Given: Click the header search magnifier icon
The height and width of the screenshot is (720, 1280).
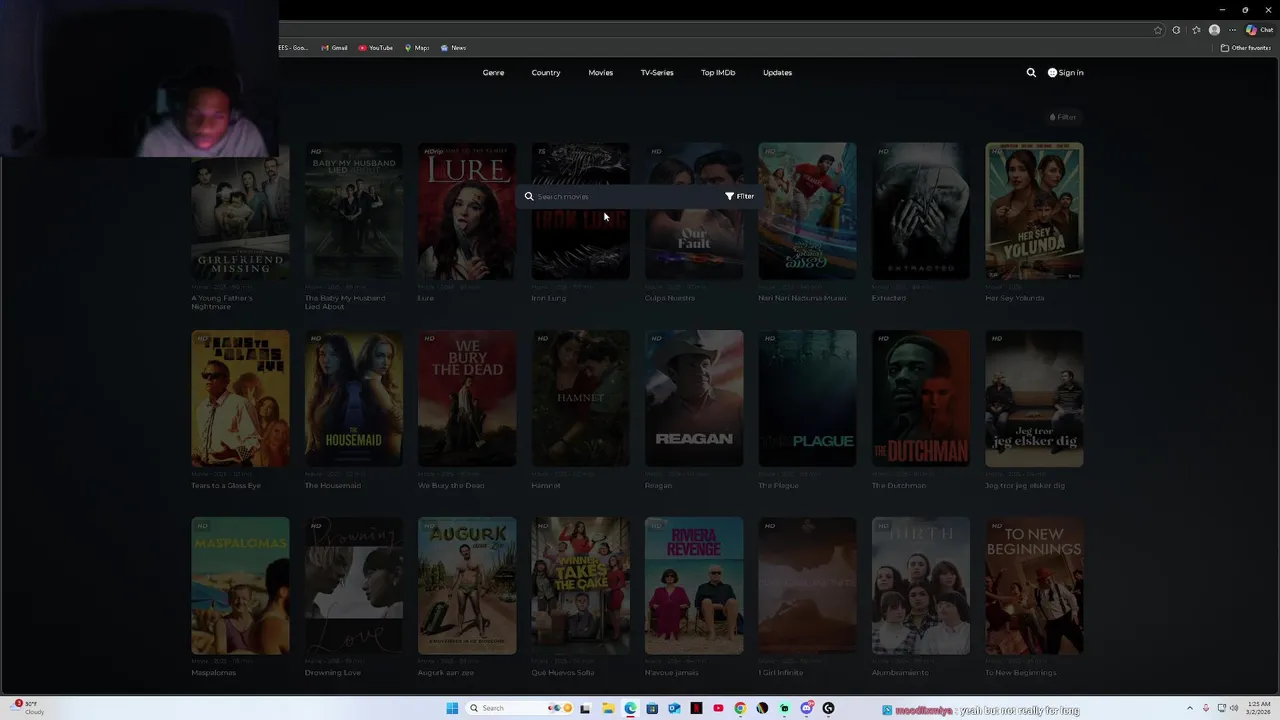Looking at the screenshot, I should pos(1031,72).
